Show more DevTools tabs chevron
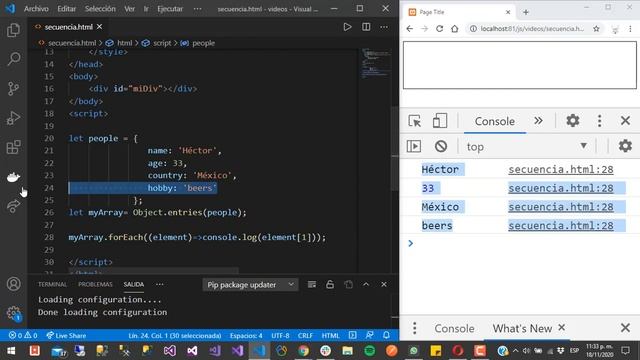640x360 pixels. [538, 121]
